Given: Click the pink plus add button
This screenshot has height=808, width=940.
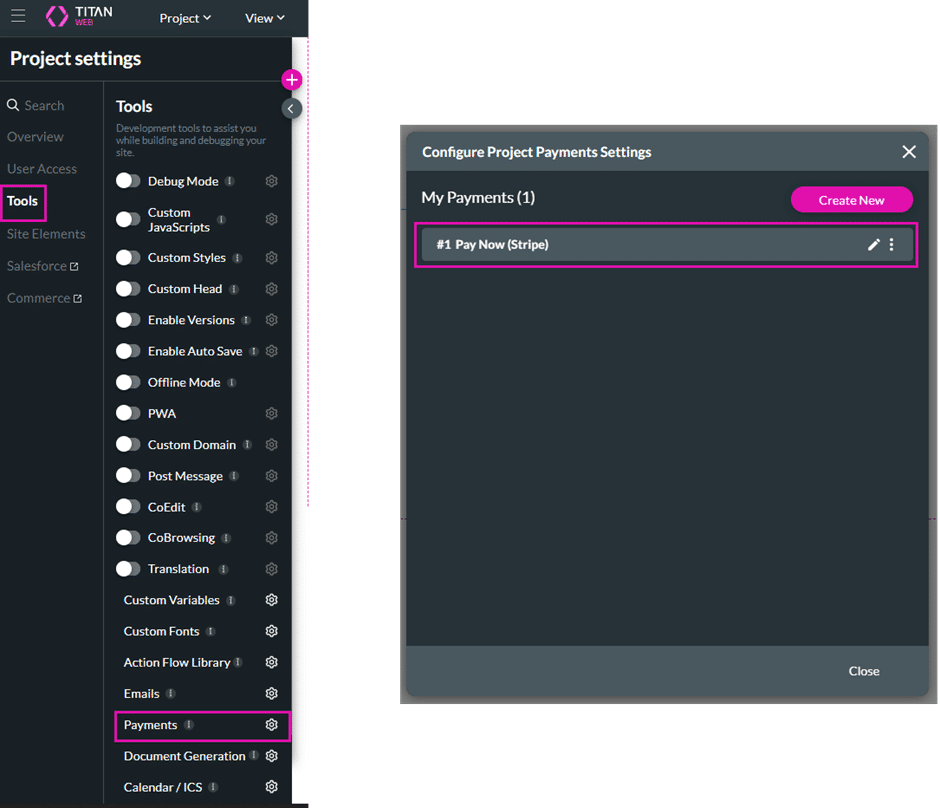Looking at the screenshot, I should pyautogui.click(x=291, y=80).
